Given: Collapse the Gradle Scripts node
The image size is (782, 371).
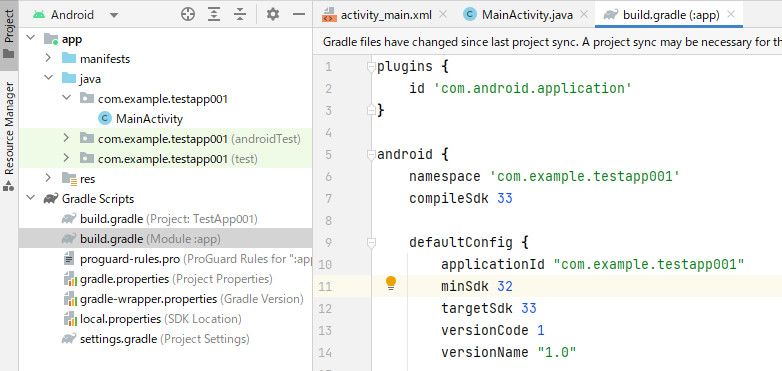Looking at the screenshot, I should click(30, 198).
